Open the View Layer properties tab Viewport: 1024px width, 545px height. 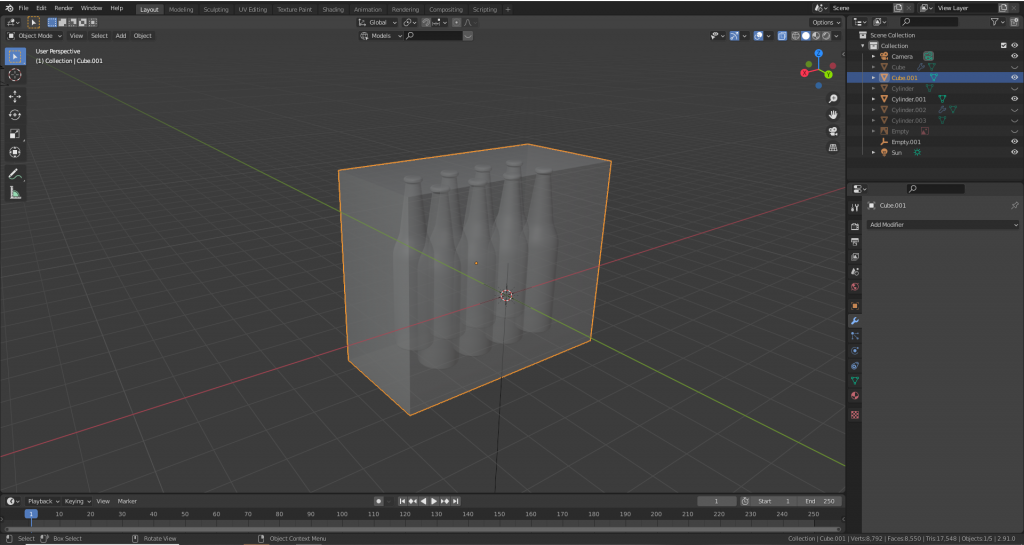[x=855, y=257]
